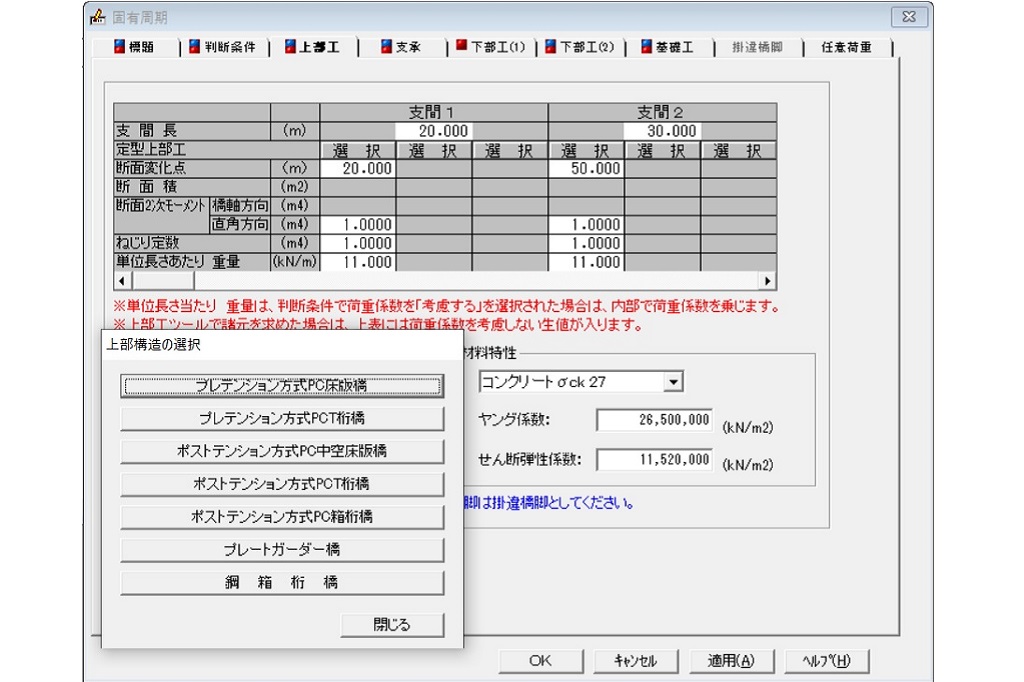Edit the ヤング係数 value field

tap(654, 420)
